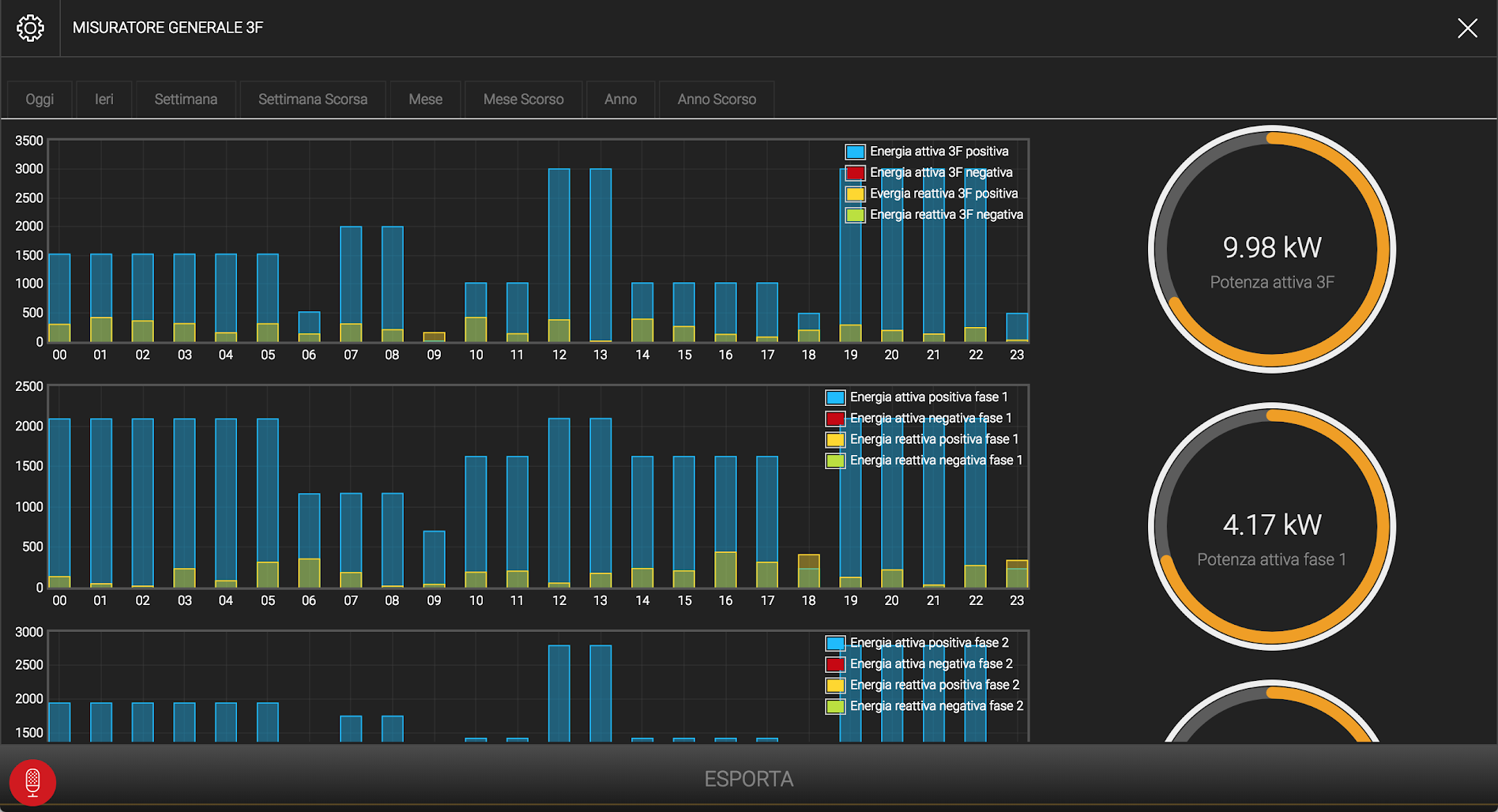Toggle Energia reattiva negativa fase 2 swatch
1498x812 pixels.
tap(835, 706)
